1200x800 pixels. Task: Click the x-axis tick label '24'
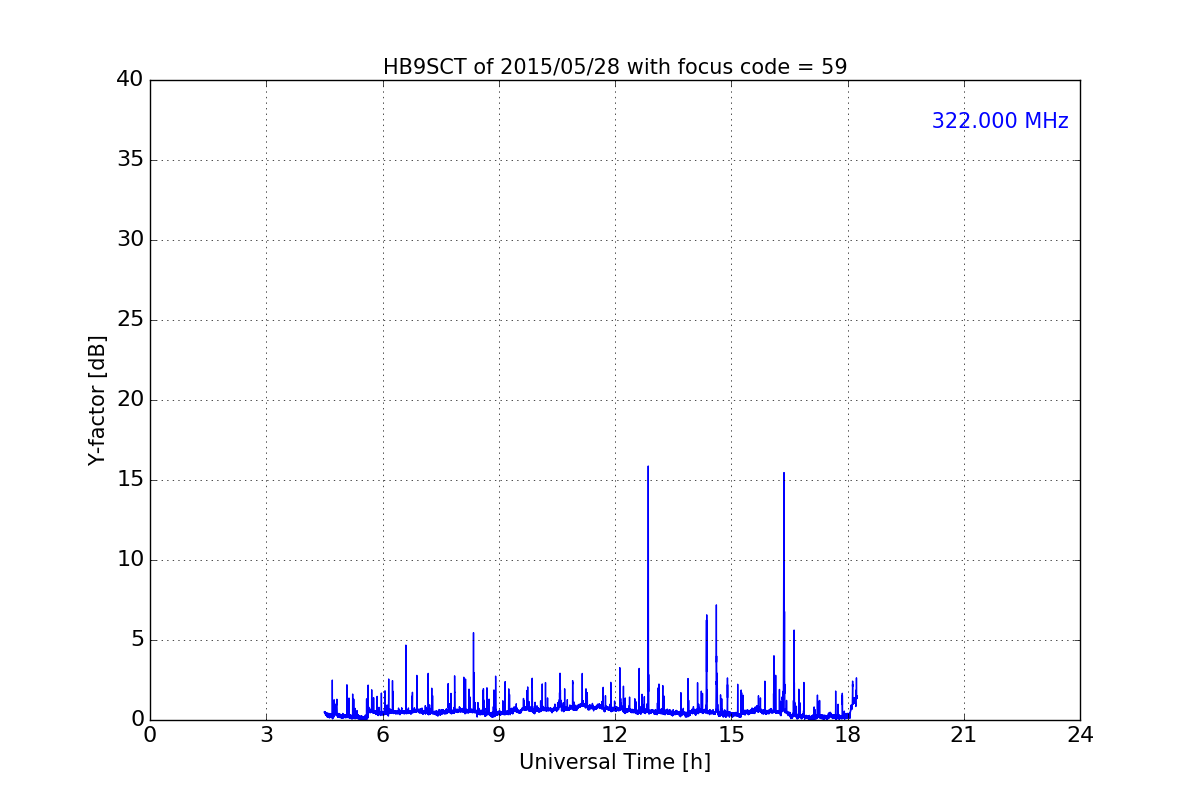pyautogui.click(x=1080, y=735)
